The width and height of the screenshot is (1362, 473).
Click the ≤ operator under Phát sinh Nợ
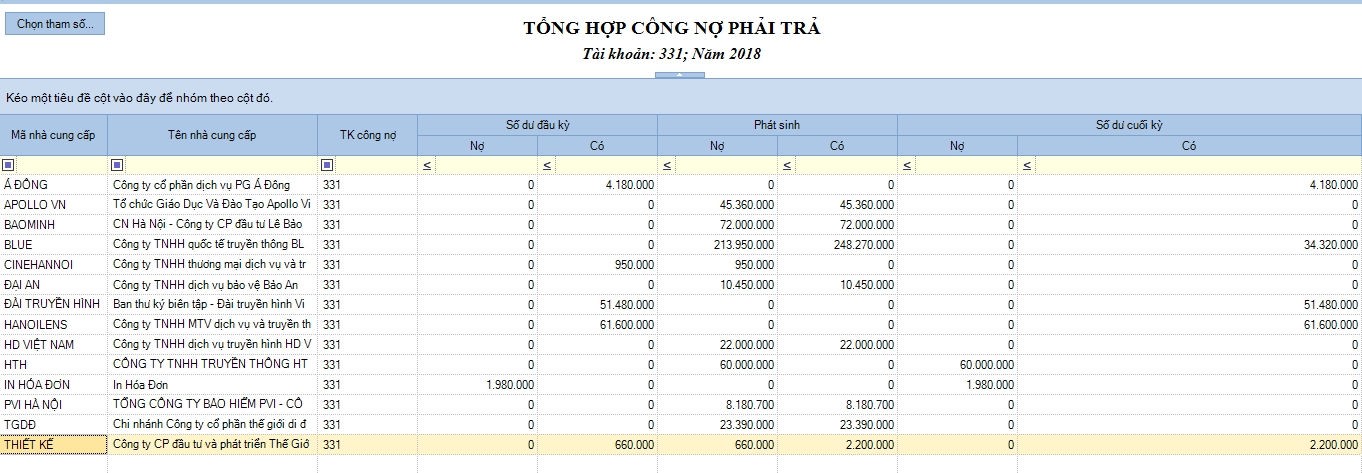667,165
